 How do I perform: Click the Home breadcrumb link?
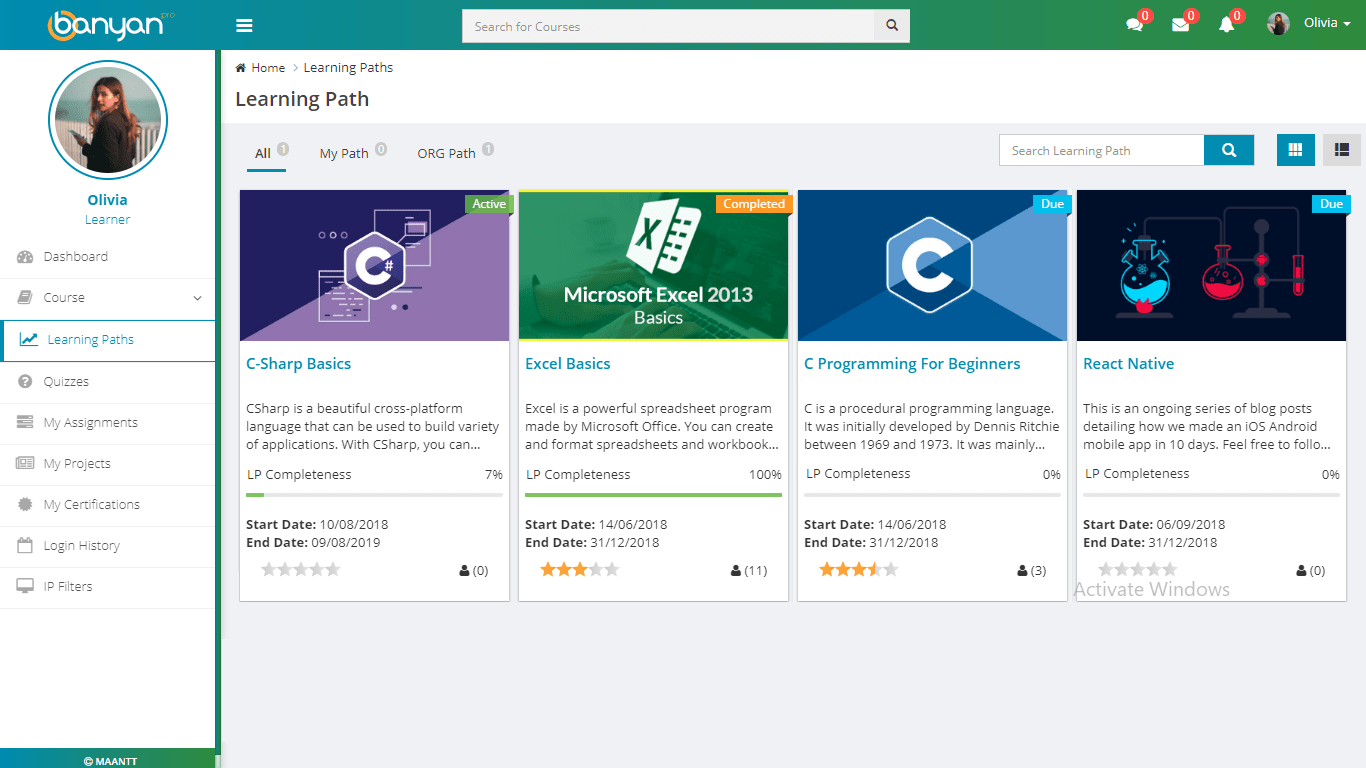tap(268, 68)
